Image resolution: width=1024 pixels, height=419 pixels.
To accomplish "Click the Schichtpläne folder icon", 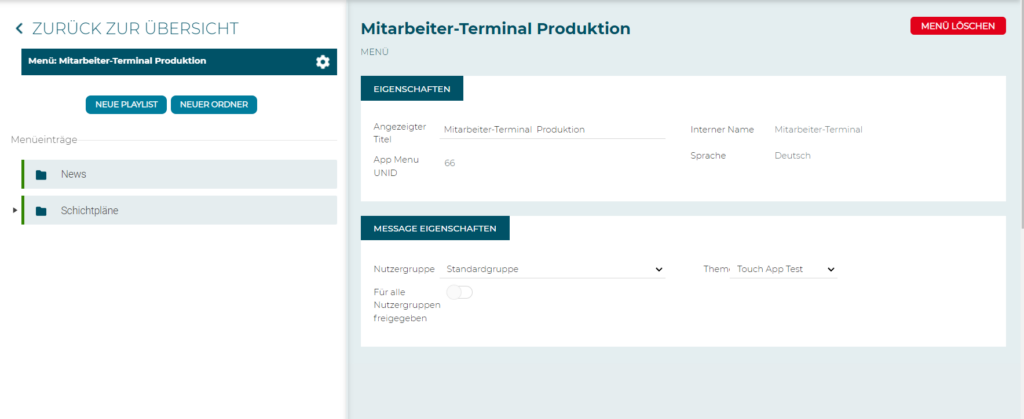I will coord(41,211).
